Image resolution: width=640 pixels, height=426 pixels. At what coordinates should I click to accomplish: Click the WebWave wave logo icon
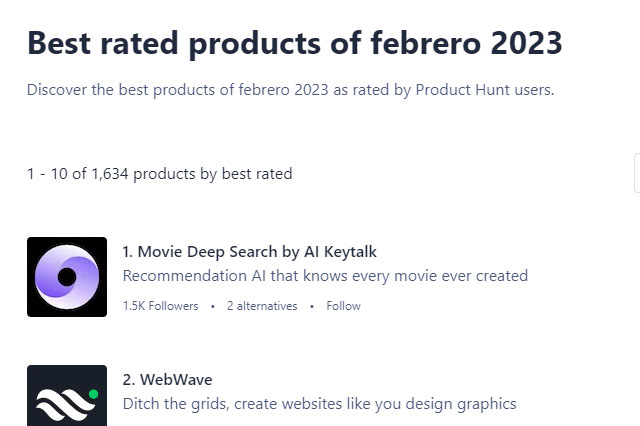(67, 395)
